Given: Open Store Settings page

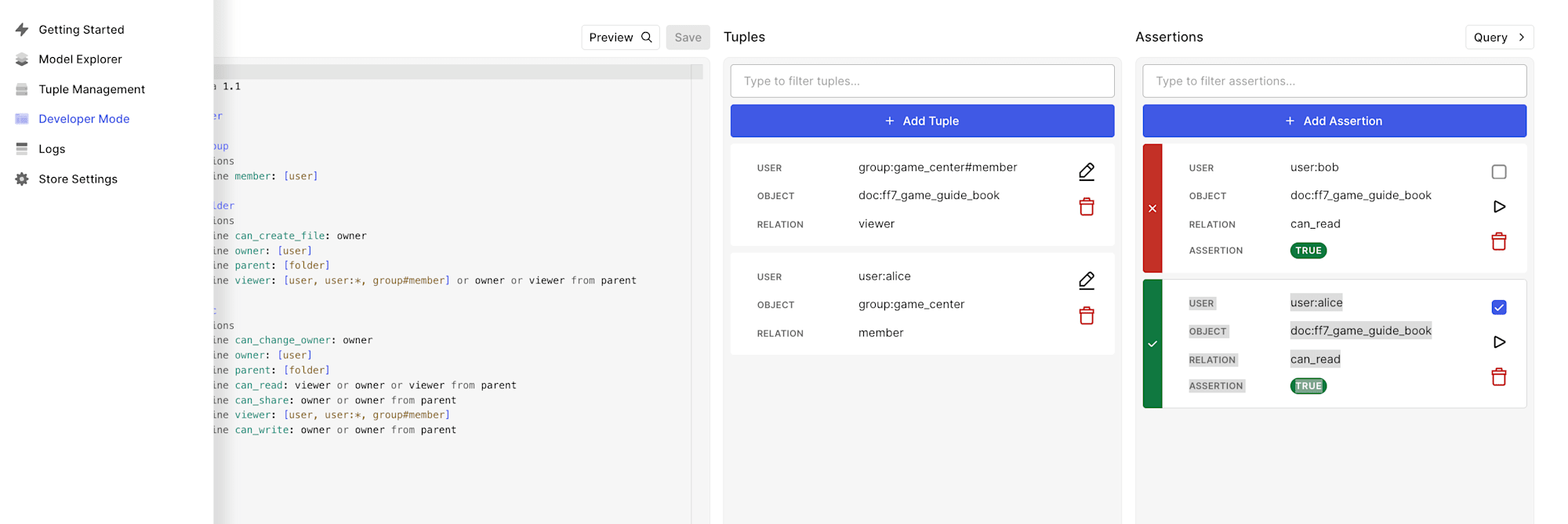Looking at the screenshot, I should coord(78,179).
